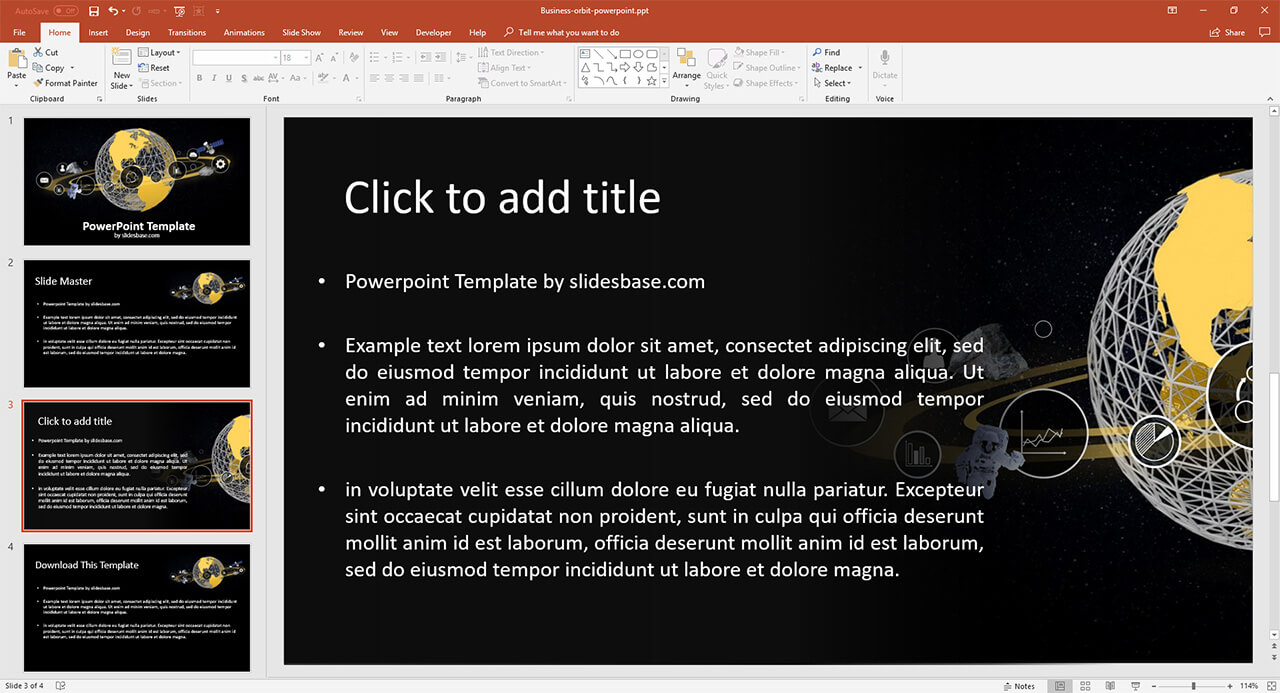Expand the Select dropdown in Editing
The image size is (1280, 693).
pos(836,83)
